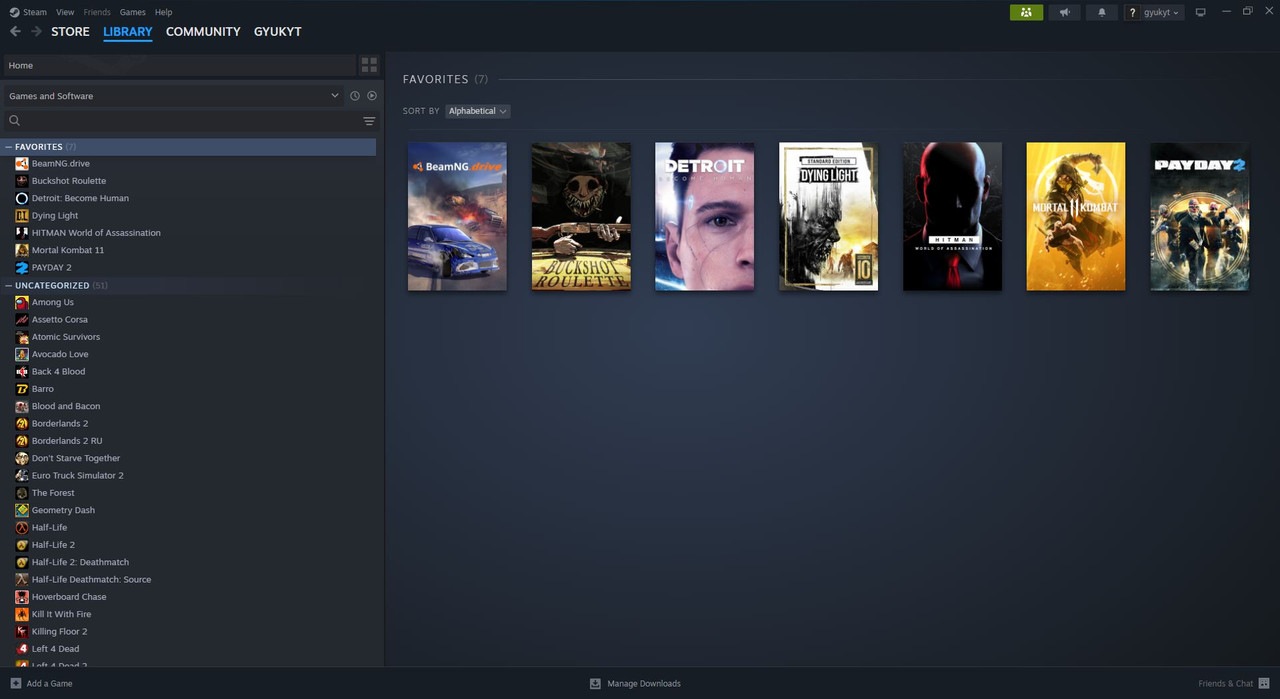Open the Games menu
Viewport: 1280px width, 699px height.
(132, 12)
